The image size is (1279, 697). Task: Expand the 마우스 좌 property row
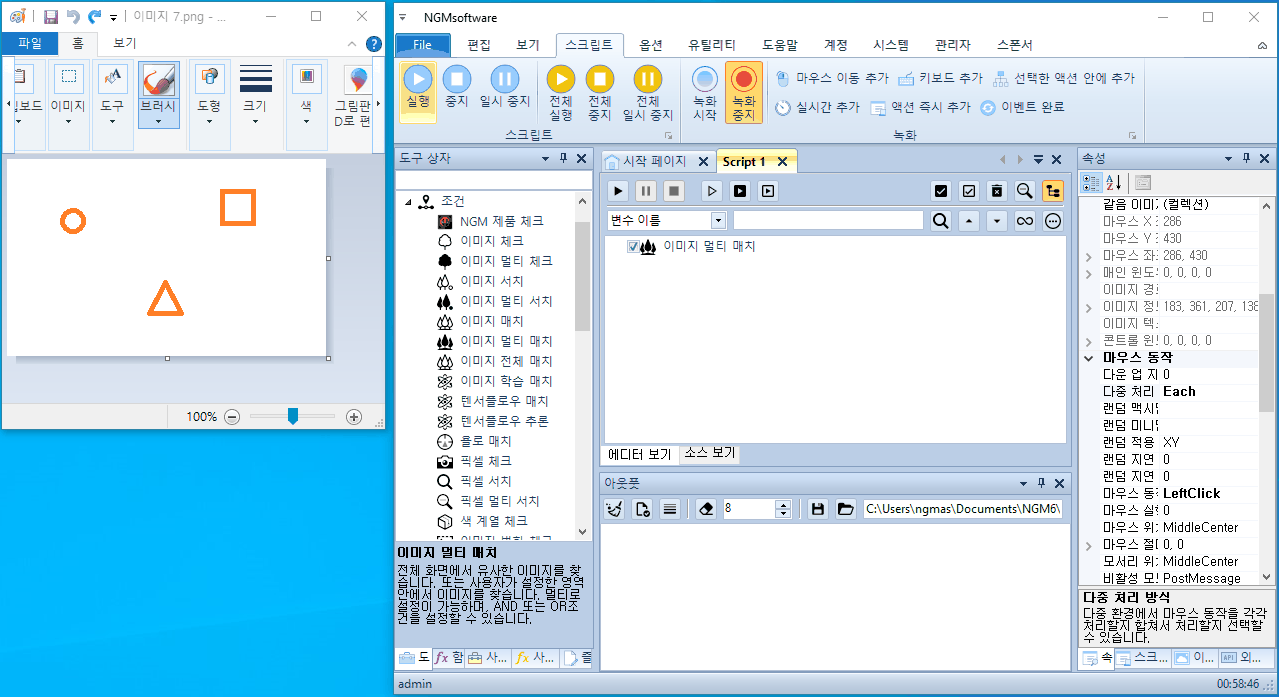(x=1089, y=256)
